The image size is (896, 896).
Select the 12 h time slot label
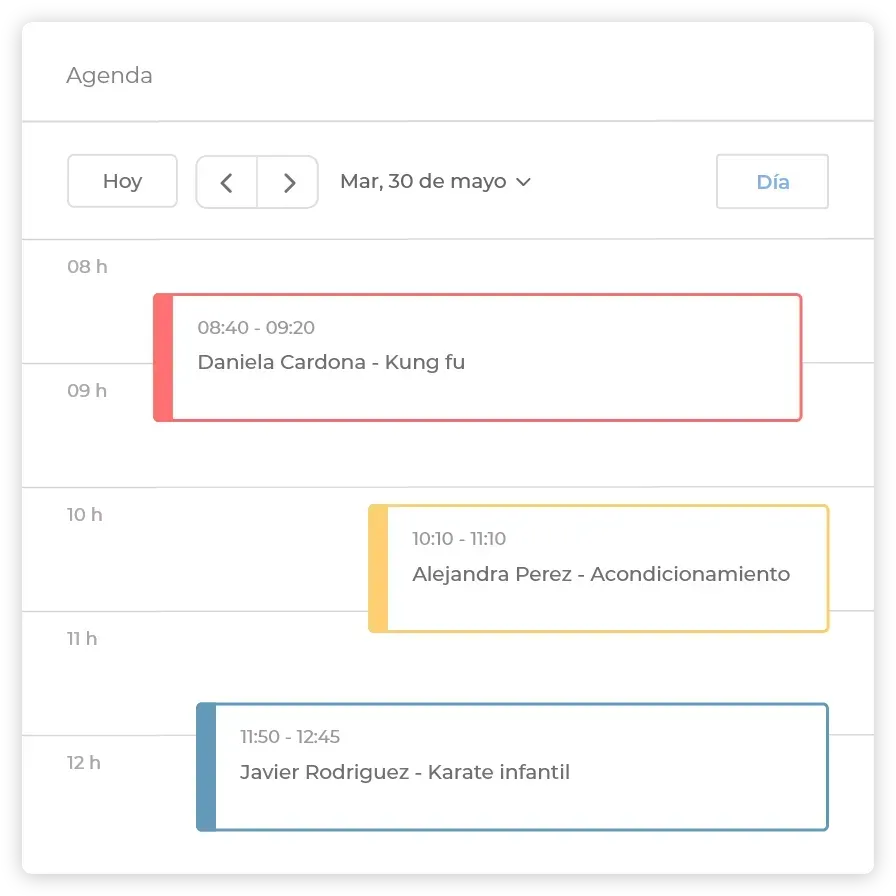pos(84,762)
